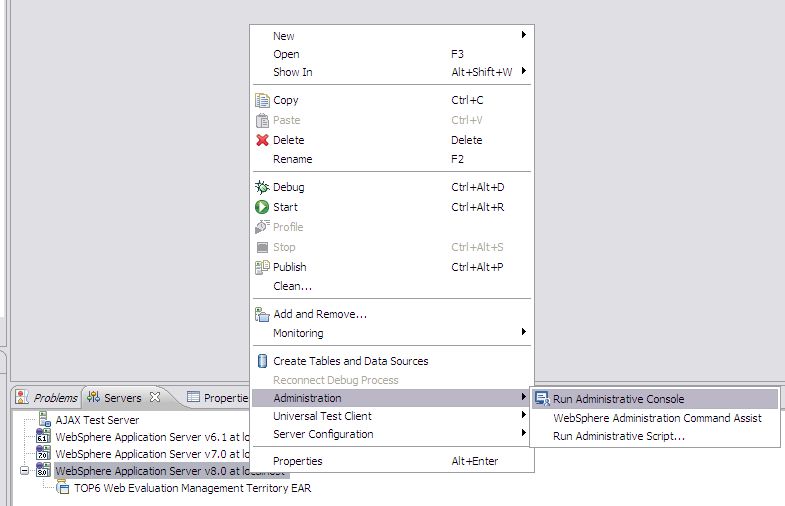Click Run Administrative Console entry text

pos(618,399)
